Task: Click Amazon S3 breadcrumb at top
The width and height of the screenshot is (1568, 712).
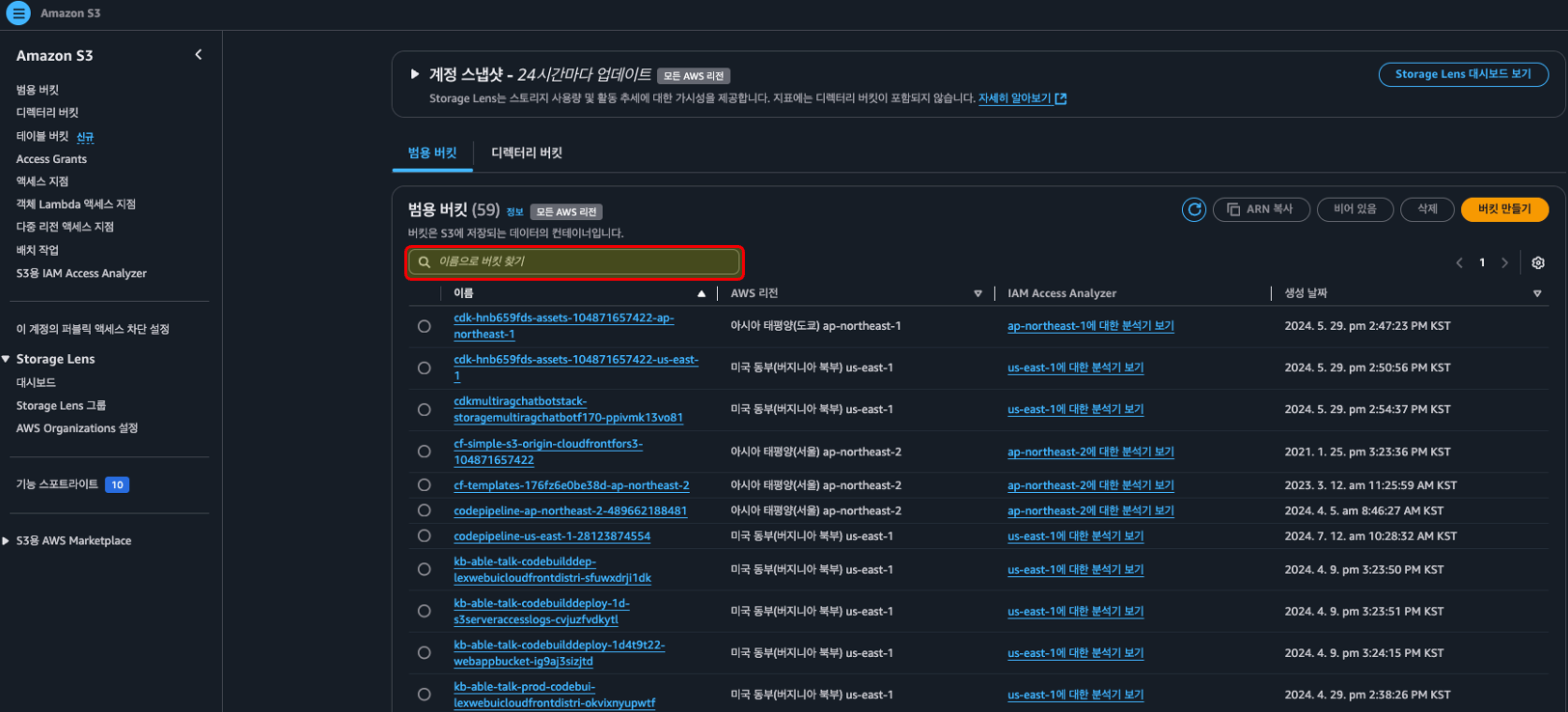Action: tap(70, 14)
